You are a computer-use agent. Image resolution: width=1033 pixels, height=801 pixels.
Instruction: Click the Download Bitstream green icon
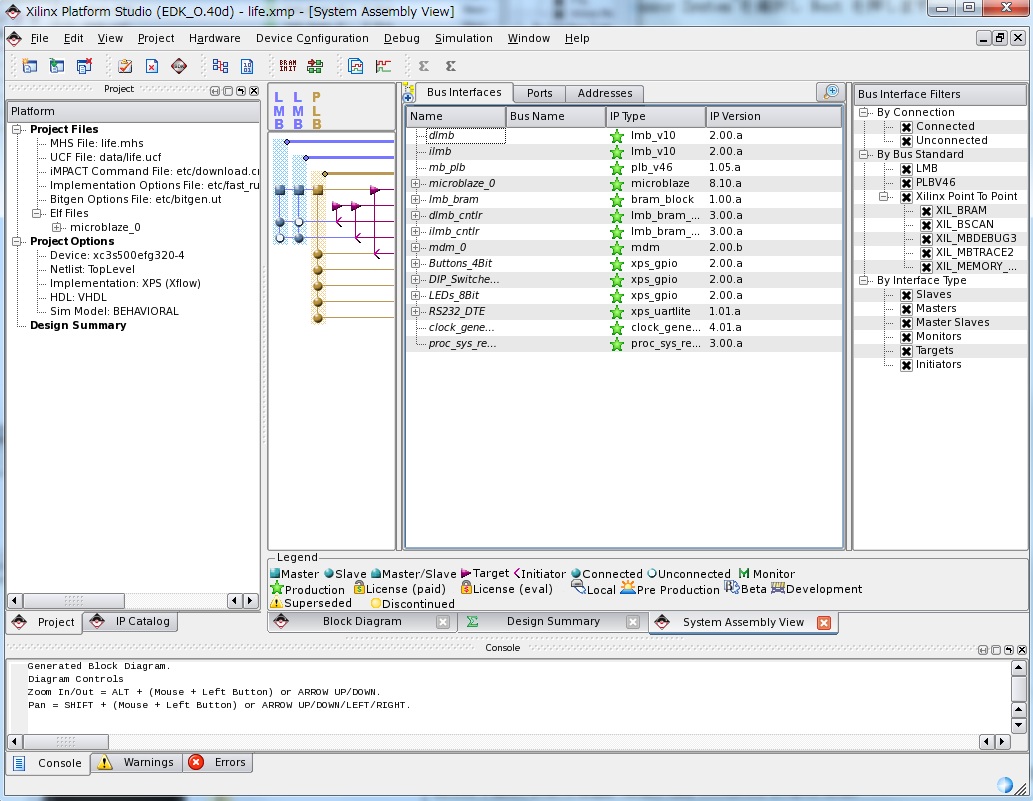click(315, 66)
